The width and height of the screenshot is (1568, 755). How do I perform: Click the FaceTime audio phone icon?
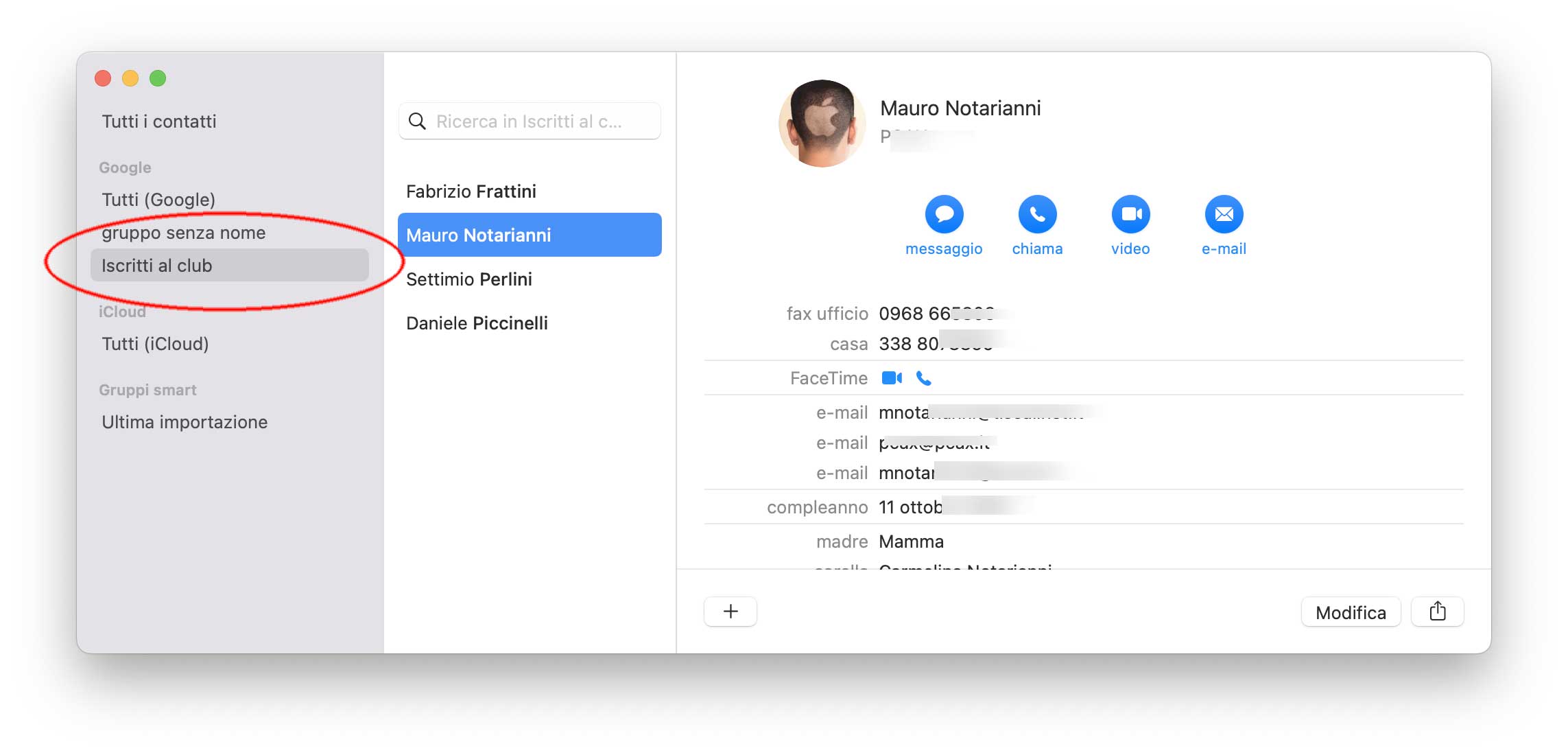click(924, 378)
